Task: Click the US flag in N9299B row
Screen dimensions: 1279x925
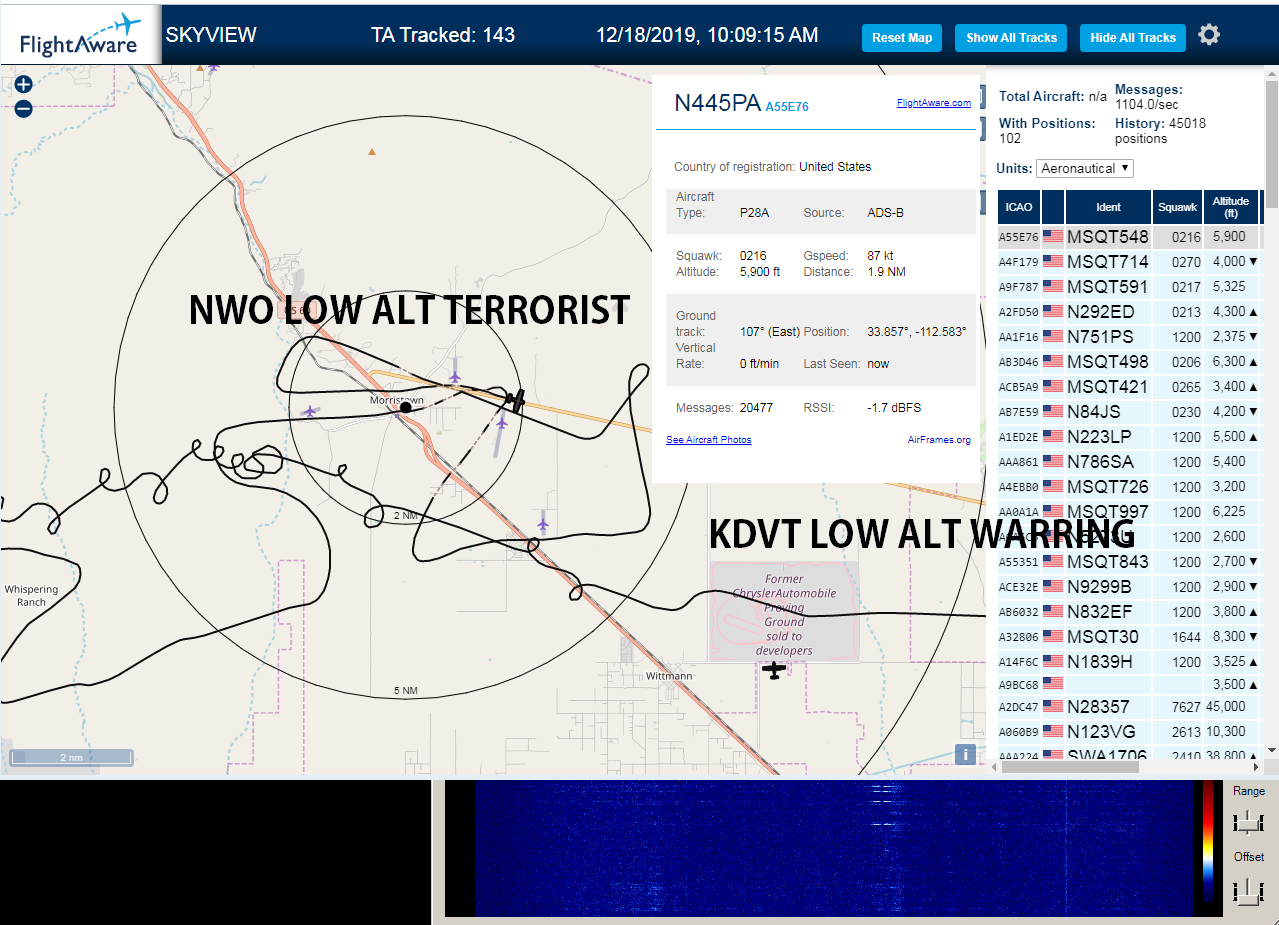Action: (1053, 587)
